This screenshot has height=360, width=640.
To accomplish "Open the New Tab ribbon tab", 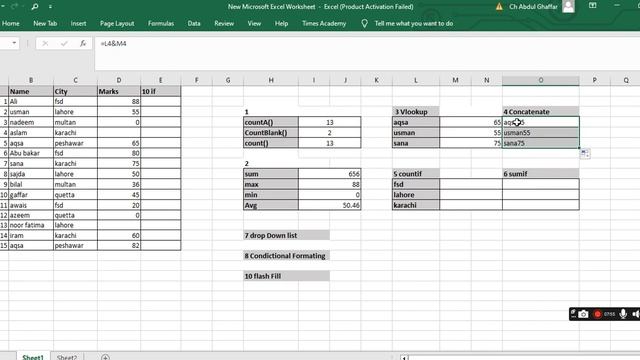I will (x=45, y=24).
